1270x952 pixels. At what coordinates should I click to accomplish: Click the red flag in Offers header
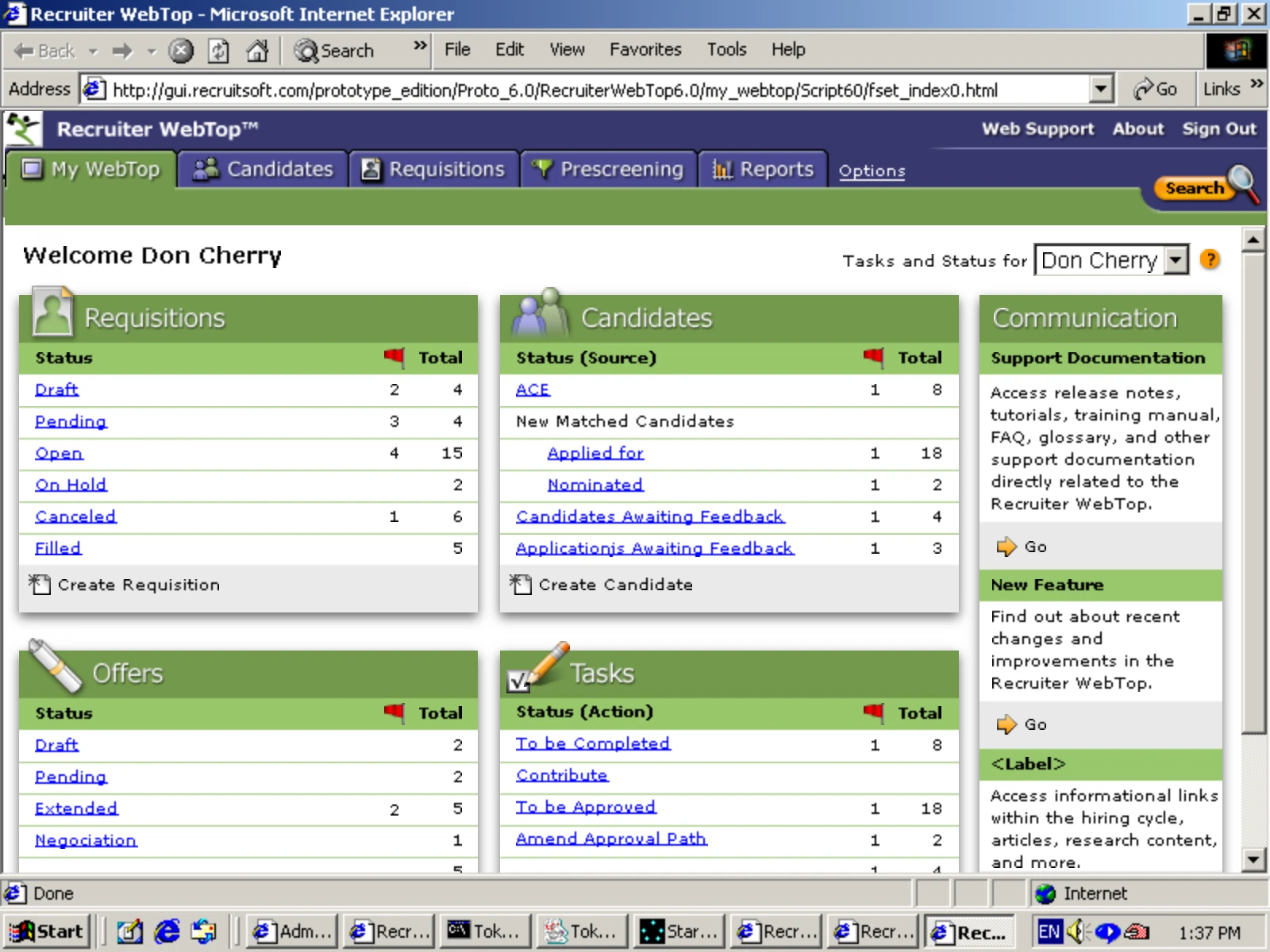(394, 712)
